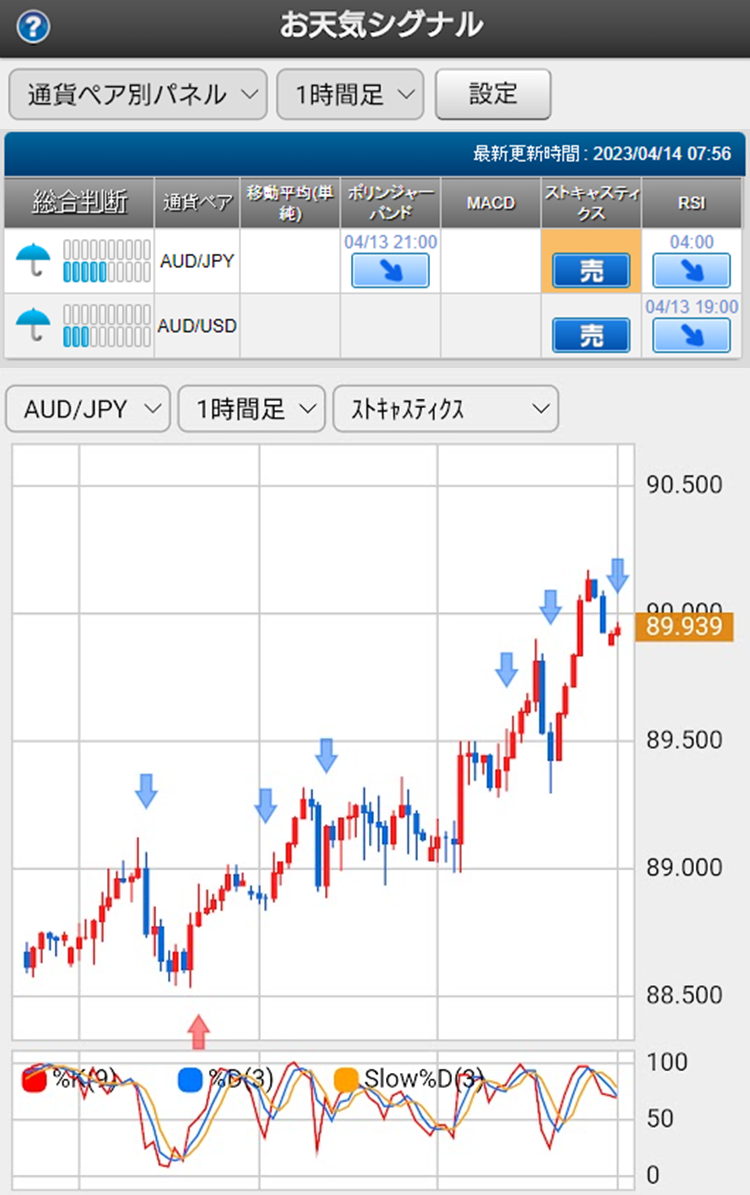750x1195 pixels.
Task: Open the help question mark icon
Action: pos(34,27)
